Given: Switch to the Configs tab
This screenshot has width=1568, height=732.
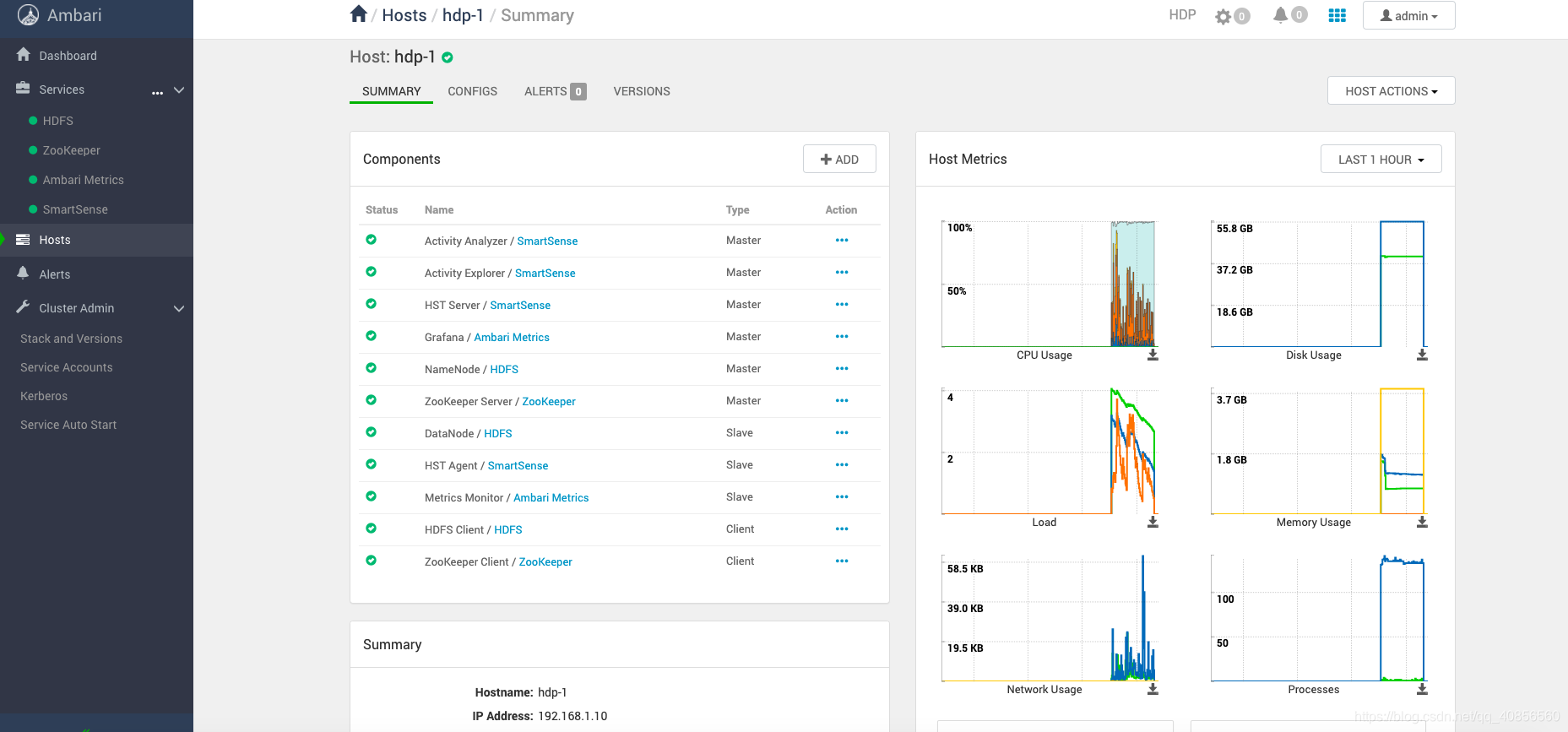Looking at the screenshot, I should (x=472, y=91).
